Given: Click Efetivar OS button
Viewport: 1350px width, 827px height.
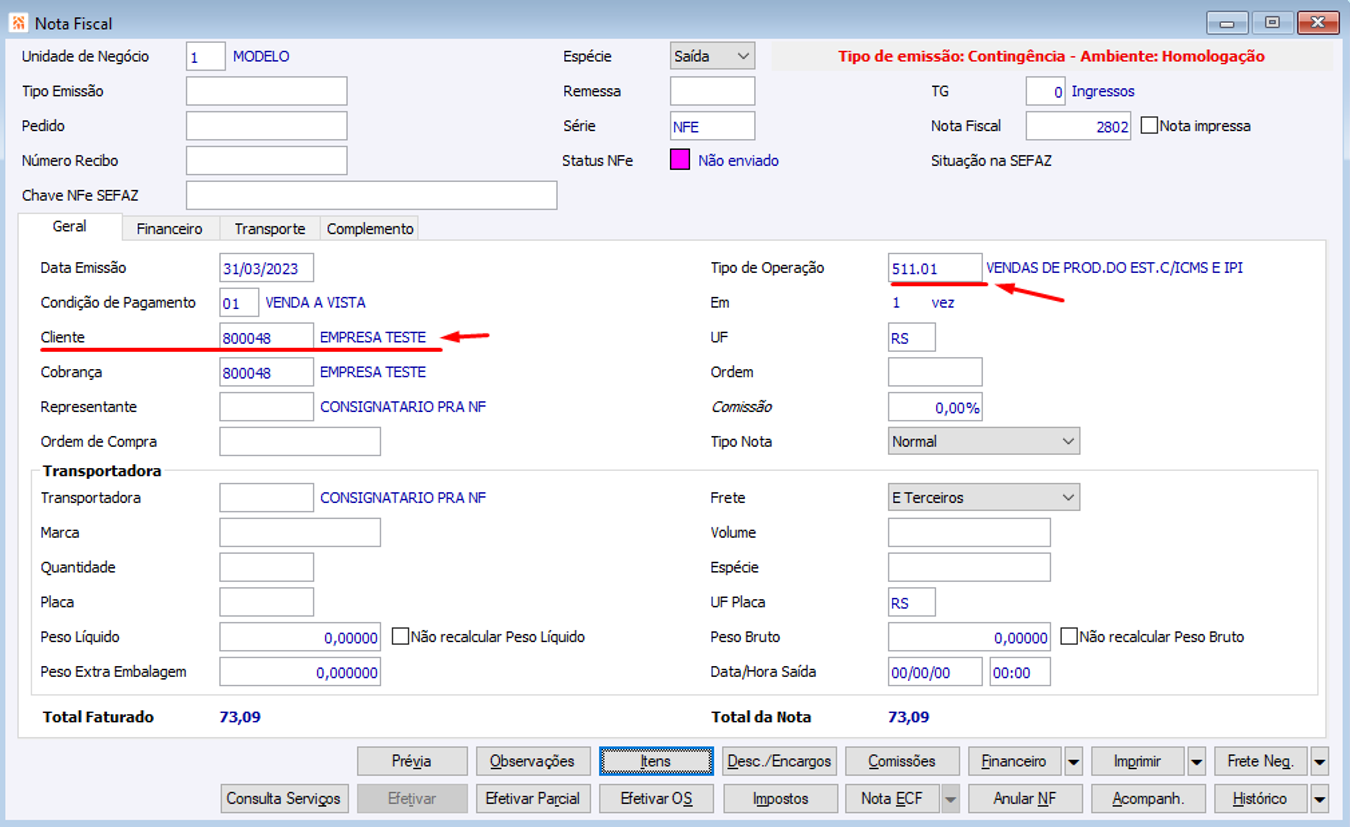Looking at the screenshot, I should click(x=656, y=799).
